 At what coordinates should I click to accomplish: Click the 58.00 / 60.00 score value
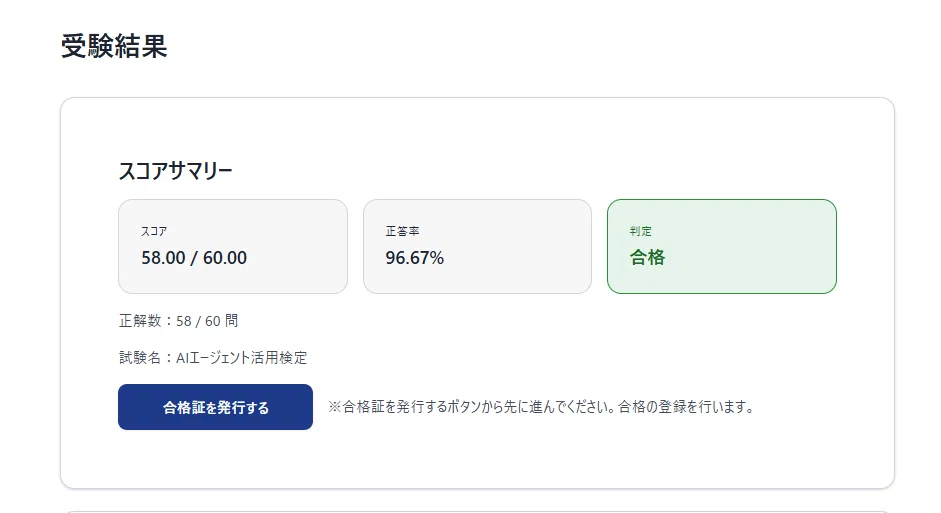(194, 258)
